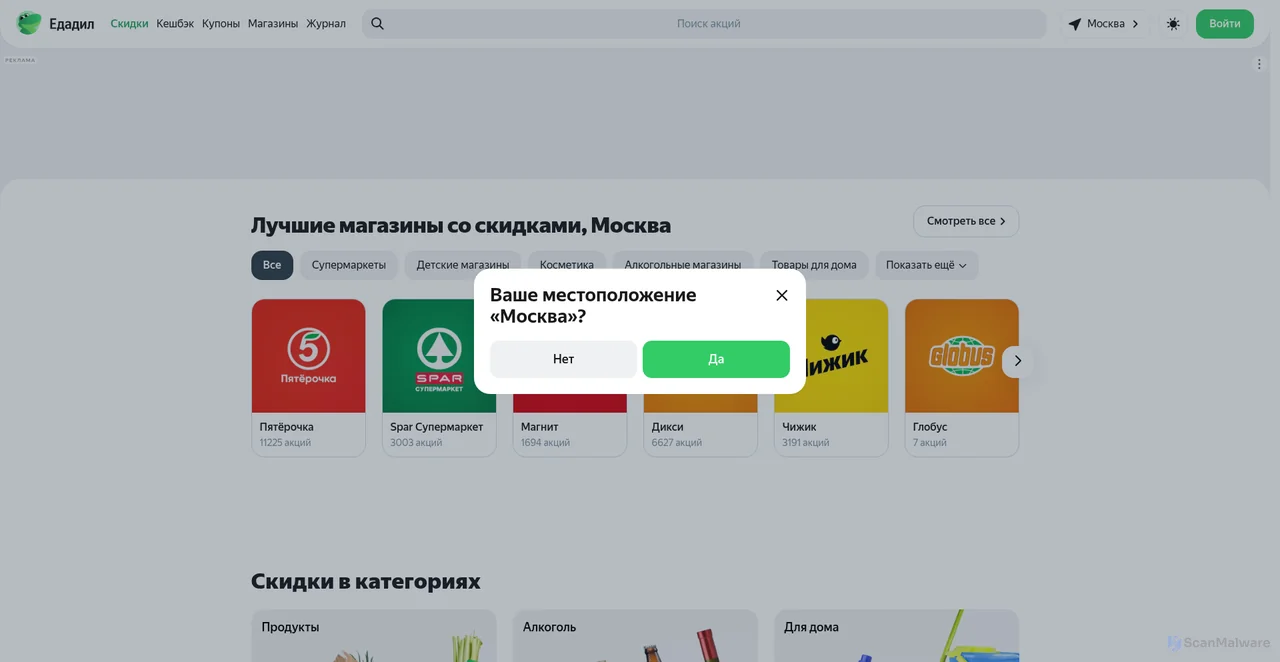This screenshot has height=662, width=1280.
Task: Decline location with Нет button
Action: pyautogui.click(x=563, y=359)
